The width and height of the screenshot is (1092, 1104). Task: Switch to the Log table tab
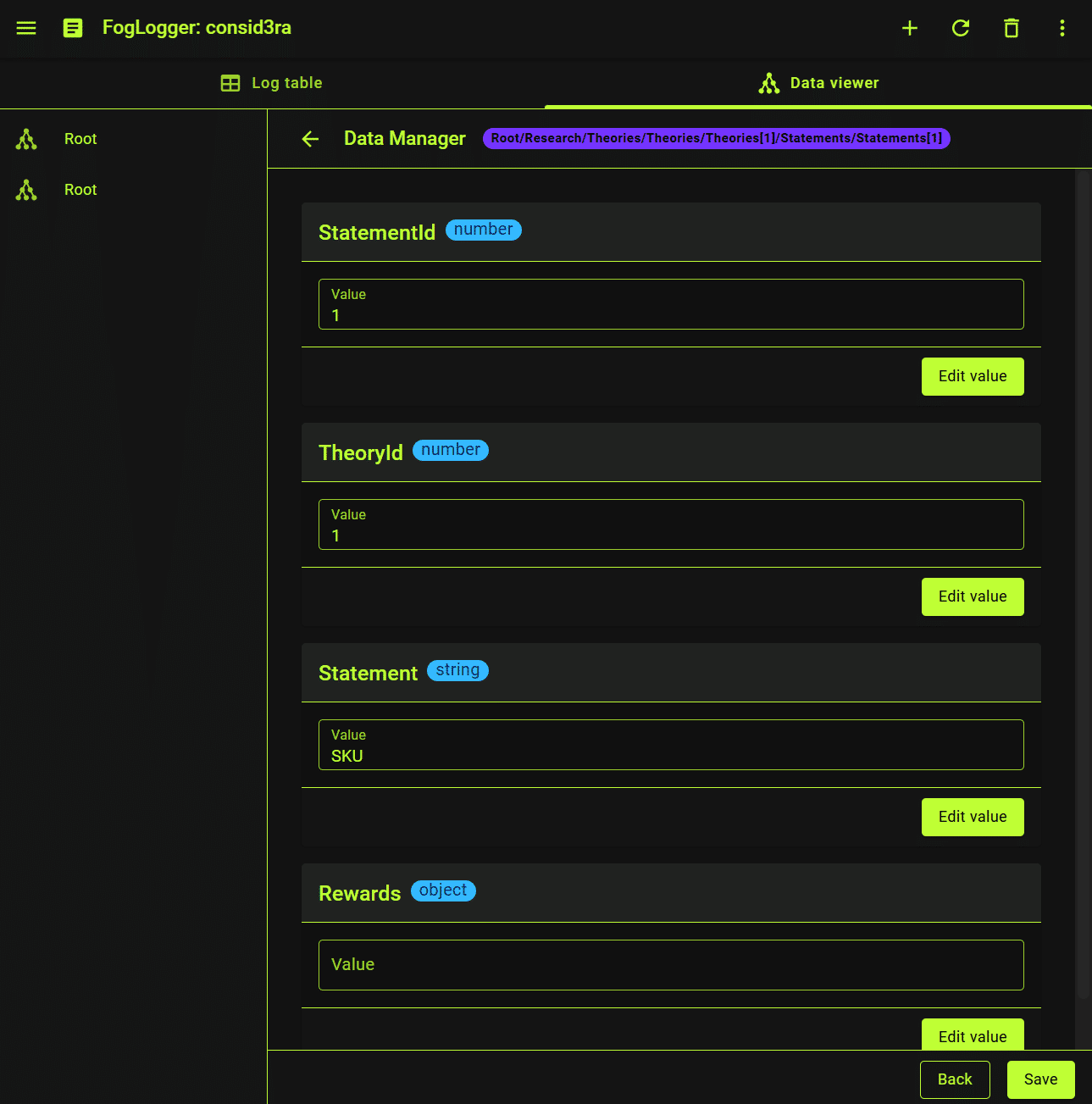point(272,83)
